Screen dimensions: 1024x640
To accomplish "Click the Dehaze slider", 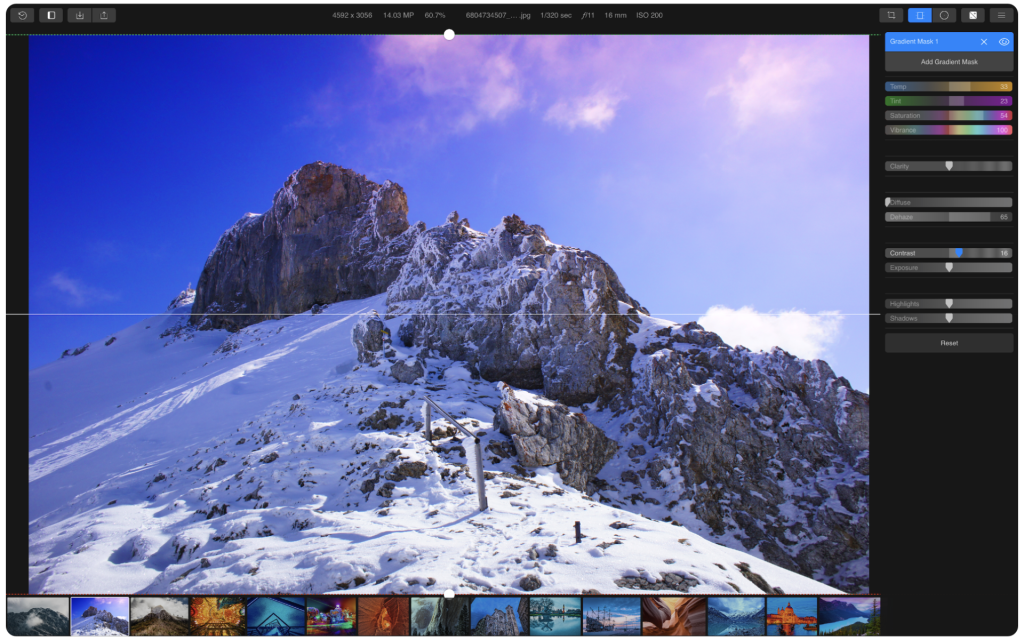I will pyautogui.click(x=949, y=217).
